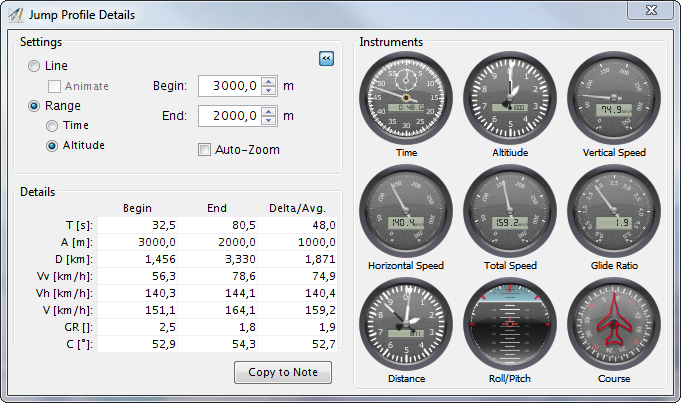
Task: Click the Distance instrument gauge
Action: 406,325
